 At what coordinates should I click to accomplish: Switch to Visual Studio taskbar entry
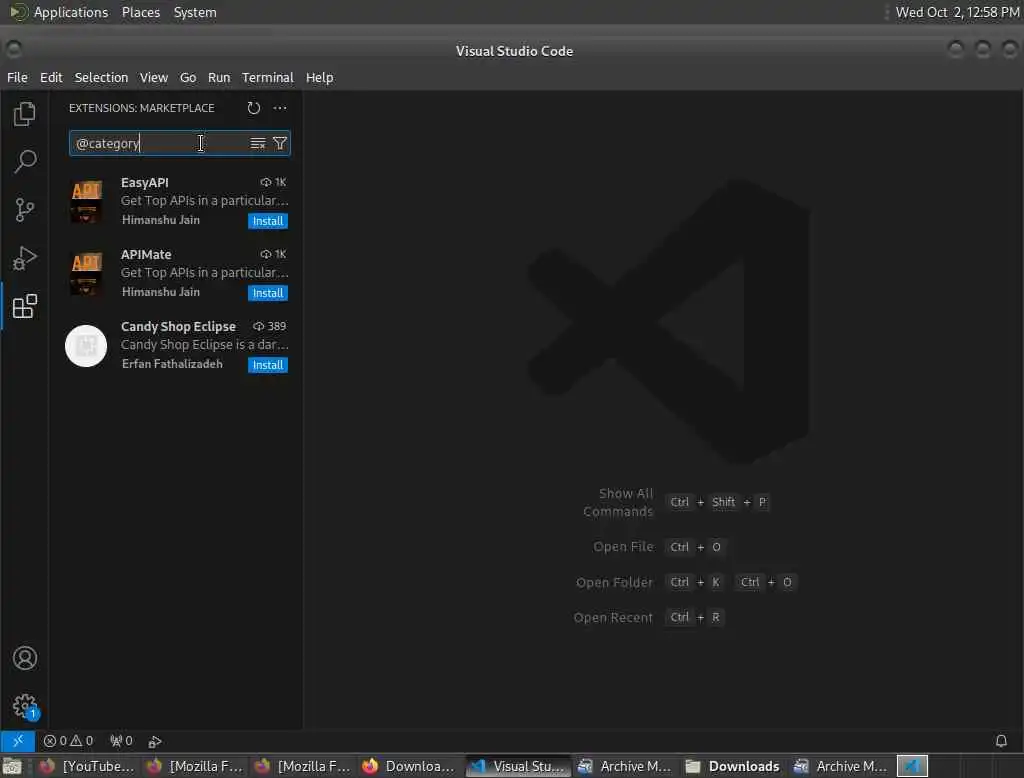[519, 766]
